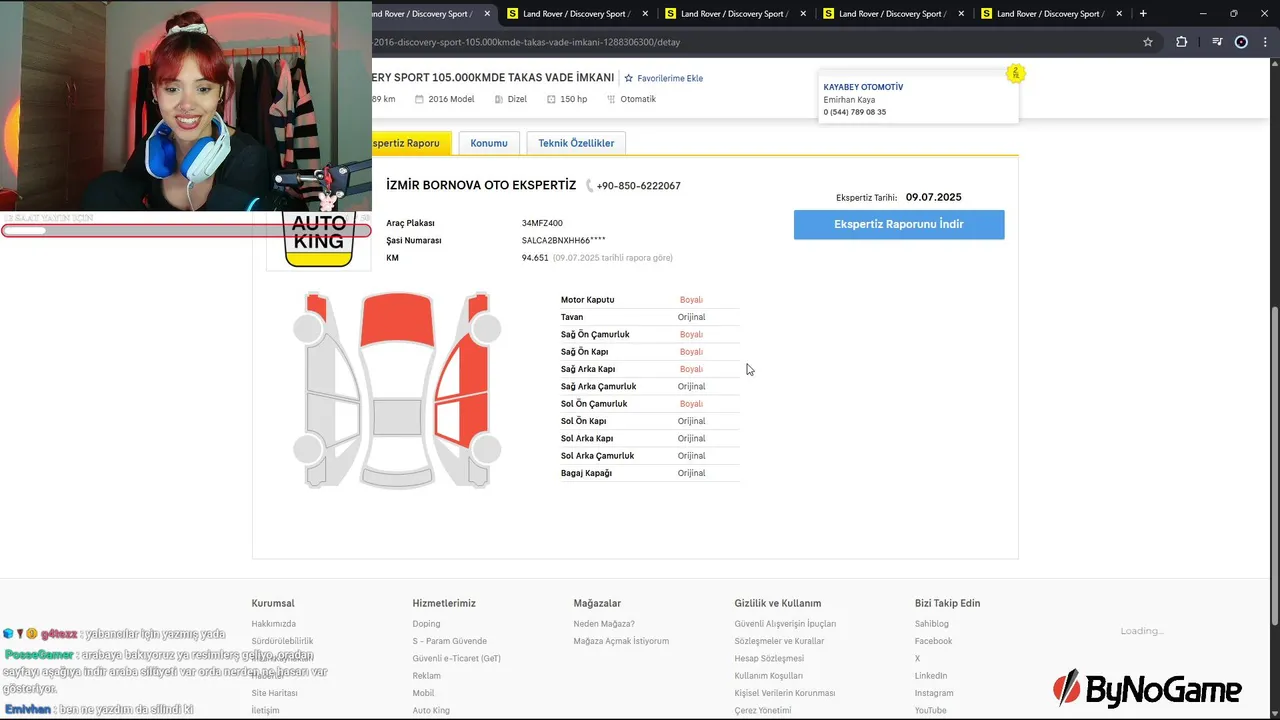Click the Tavan row Orijinal status

click(x=691, y=317)
